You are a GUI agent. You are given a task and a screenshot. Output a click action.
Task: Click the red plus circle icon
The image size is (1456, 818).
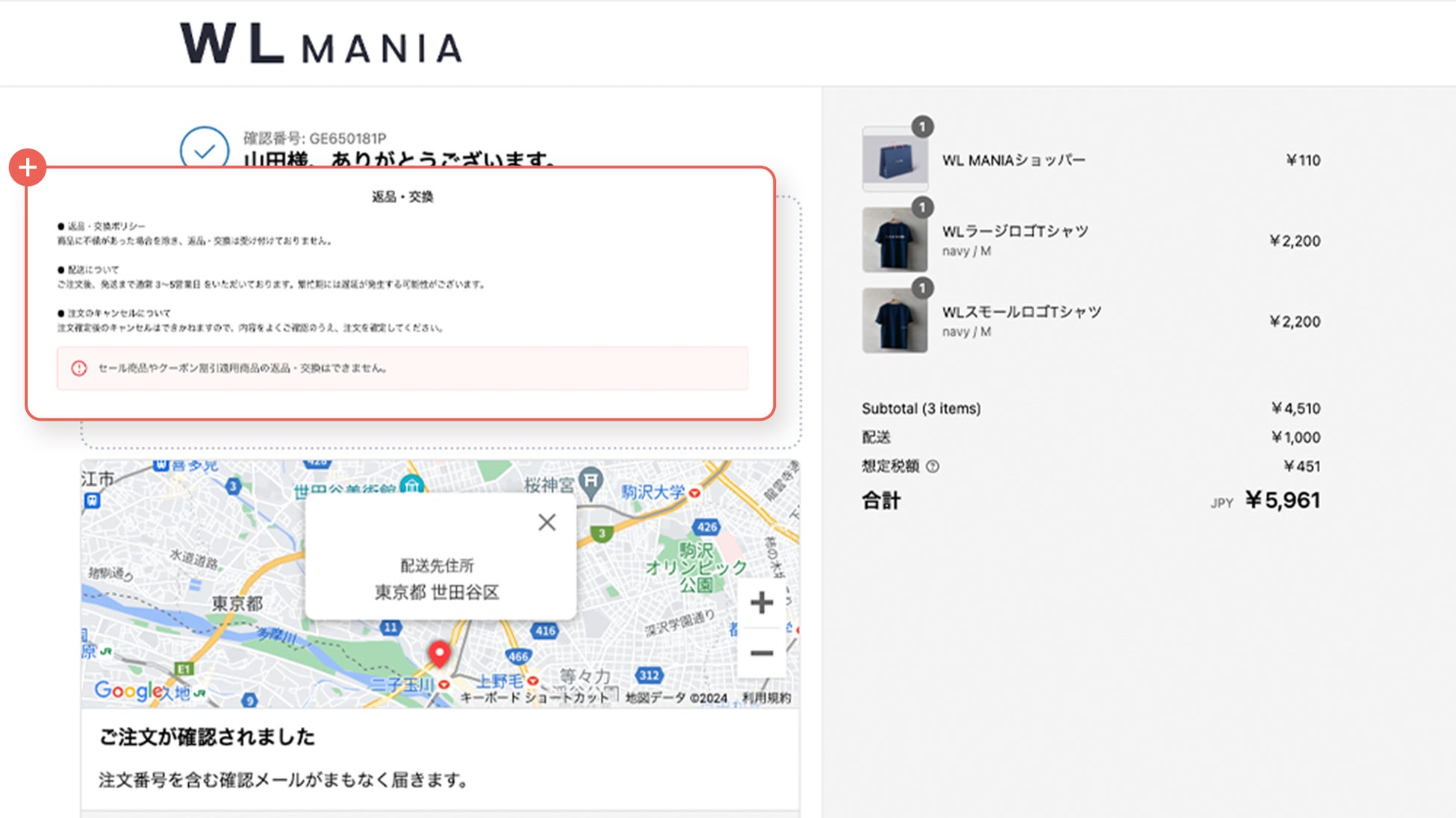28,168
